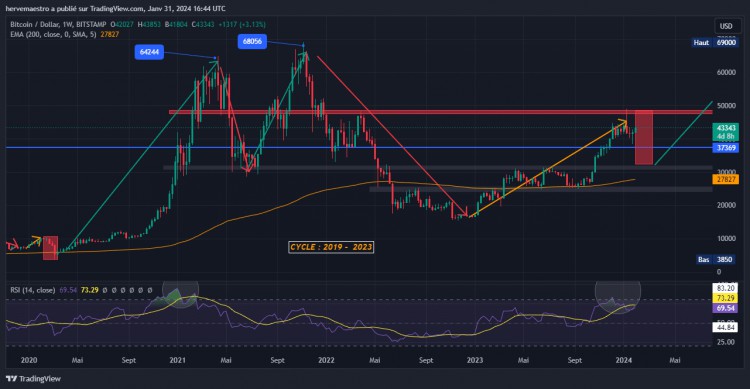The width and height of the screenshot is (750, 389).
Task: Click the 10000 price axis label
Action: 726,238
